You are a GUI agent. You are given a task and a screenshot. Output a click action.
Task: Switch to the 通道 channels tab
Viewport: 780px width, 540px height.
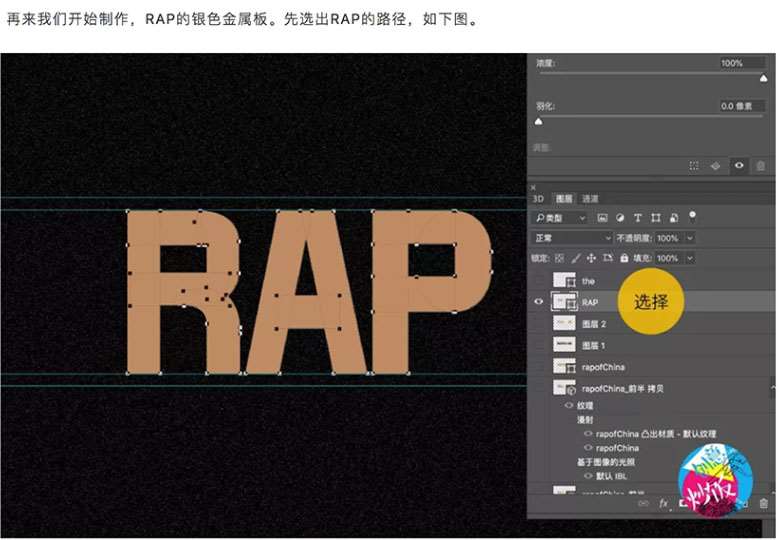point(590,199)
